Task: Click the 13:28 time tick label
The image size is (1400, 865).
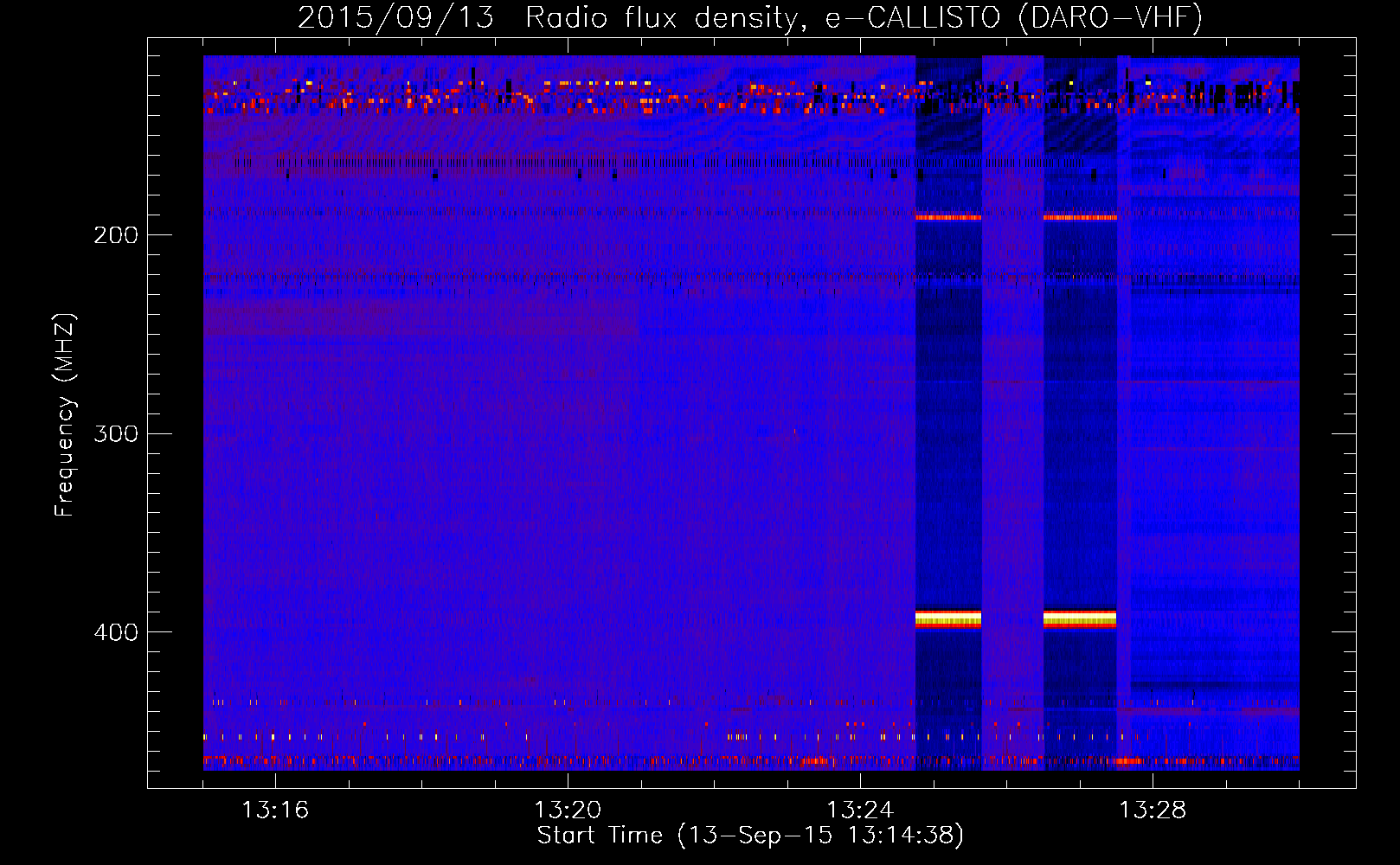Action: click(1153, 811)
